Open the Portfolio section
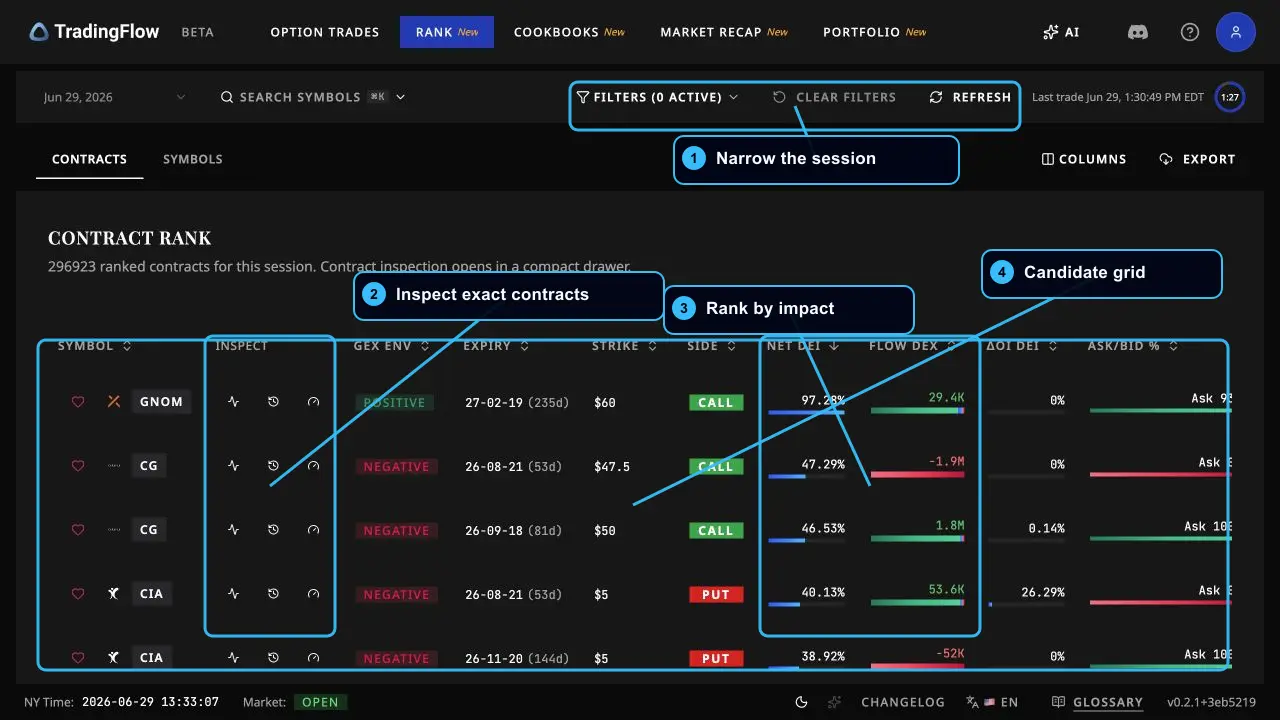The image size is (1280, 720). (x=875, y=32)
